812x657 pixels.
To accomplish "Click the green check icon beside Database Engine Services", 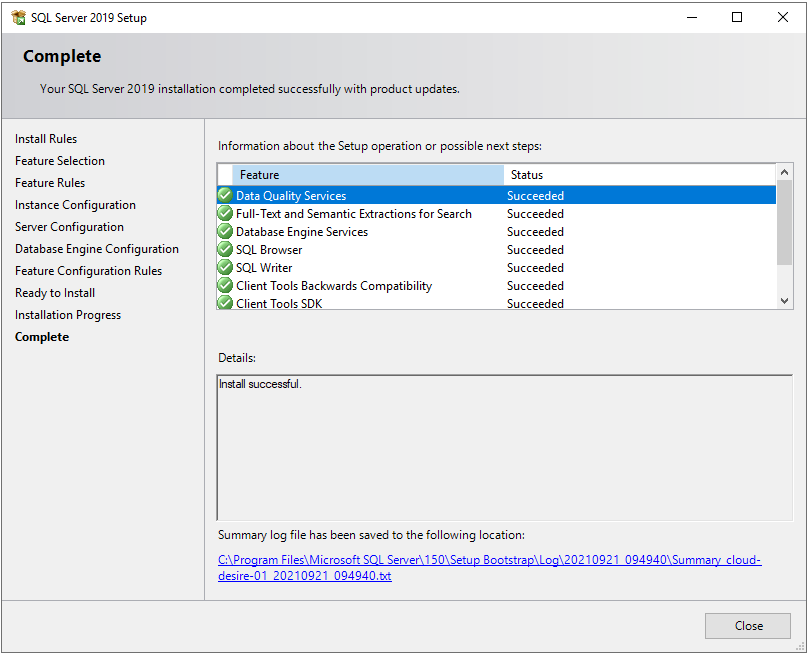I will coord(225,232).
